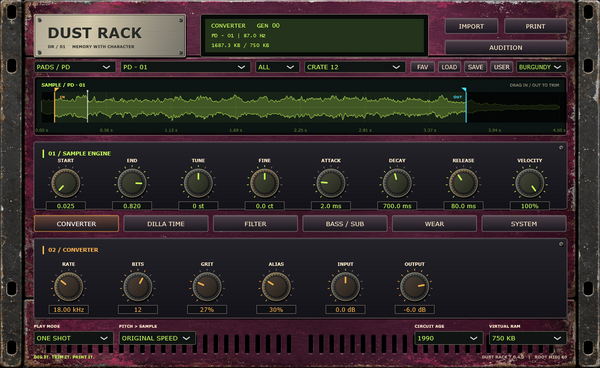
Task: Click the IMPORT button
Action: tap(471, 26)
